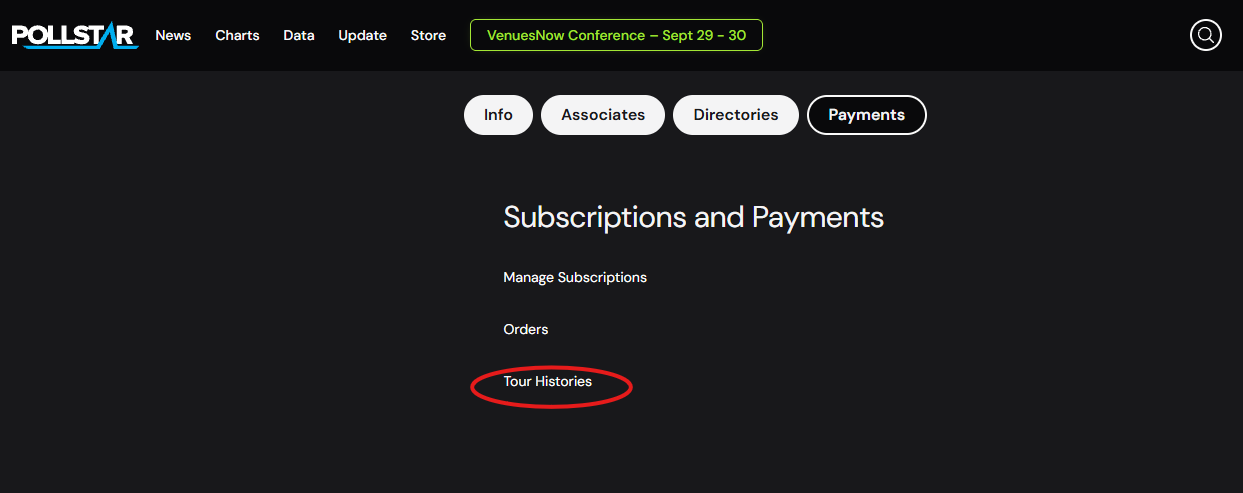Open the Directories tab
The width and height of the screenshot is (1243, 493).
(x=736, y=115)
